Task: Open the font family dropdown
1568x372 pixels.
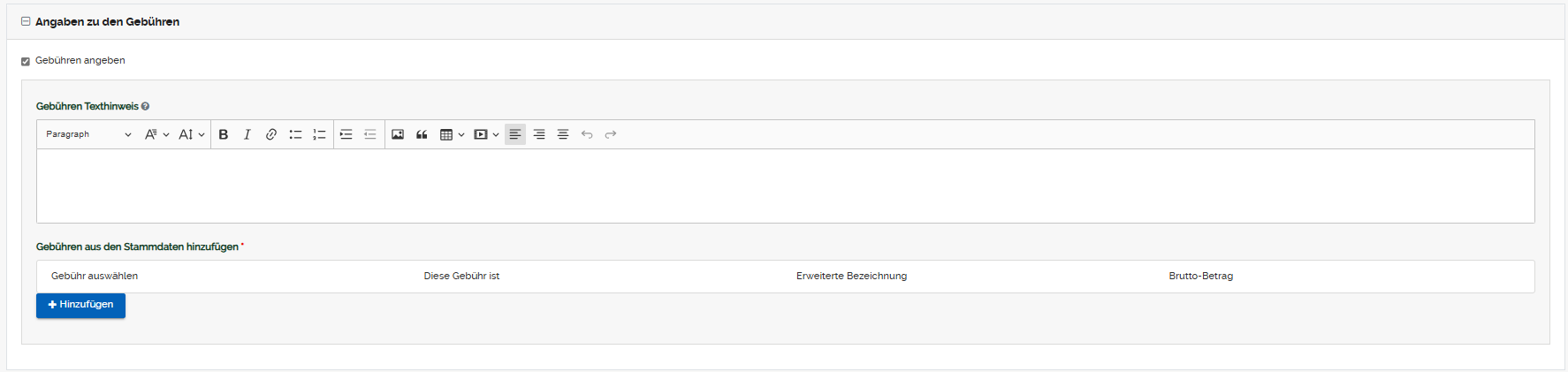Action: tap(156, 134)
